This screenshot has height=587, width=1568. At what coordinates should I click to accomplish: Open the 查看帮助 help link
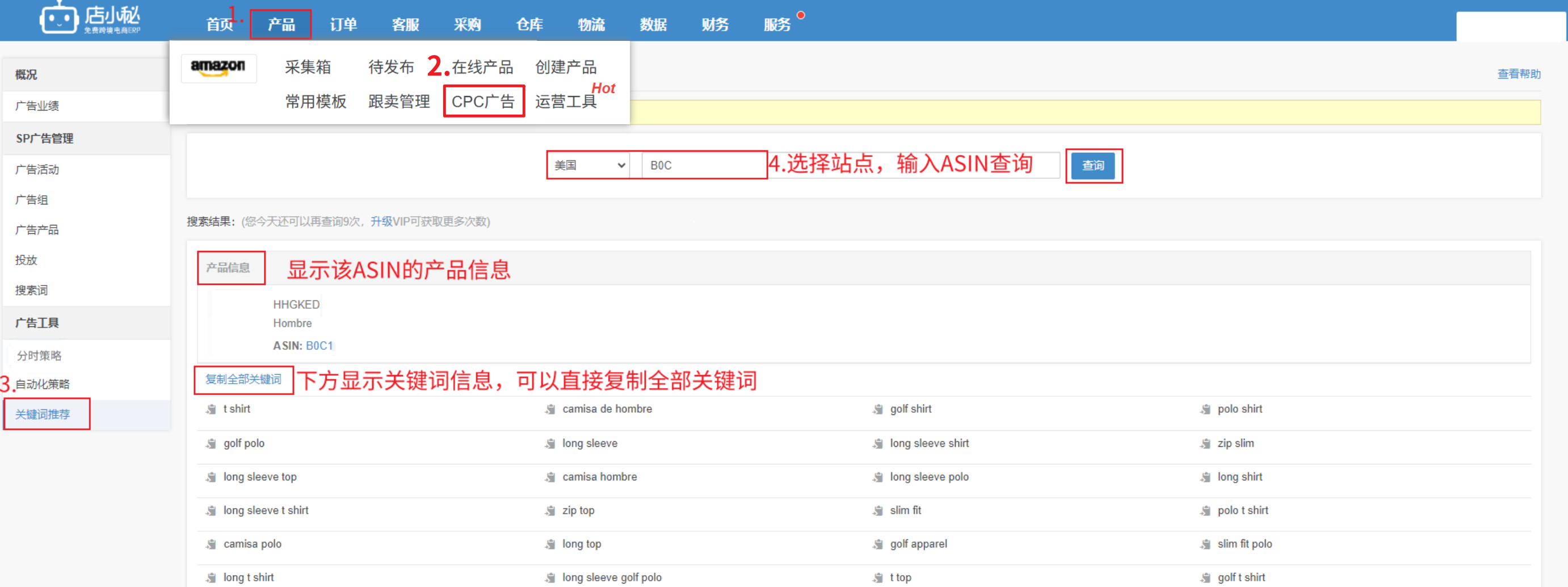point(1518,74)
